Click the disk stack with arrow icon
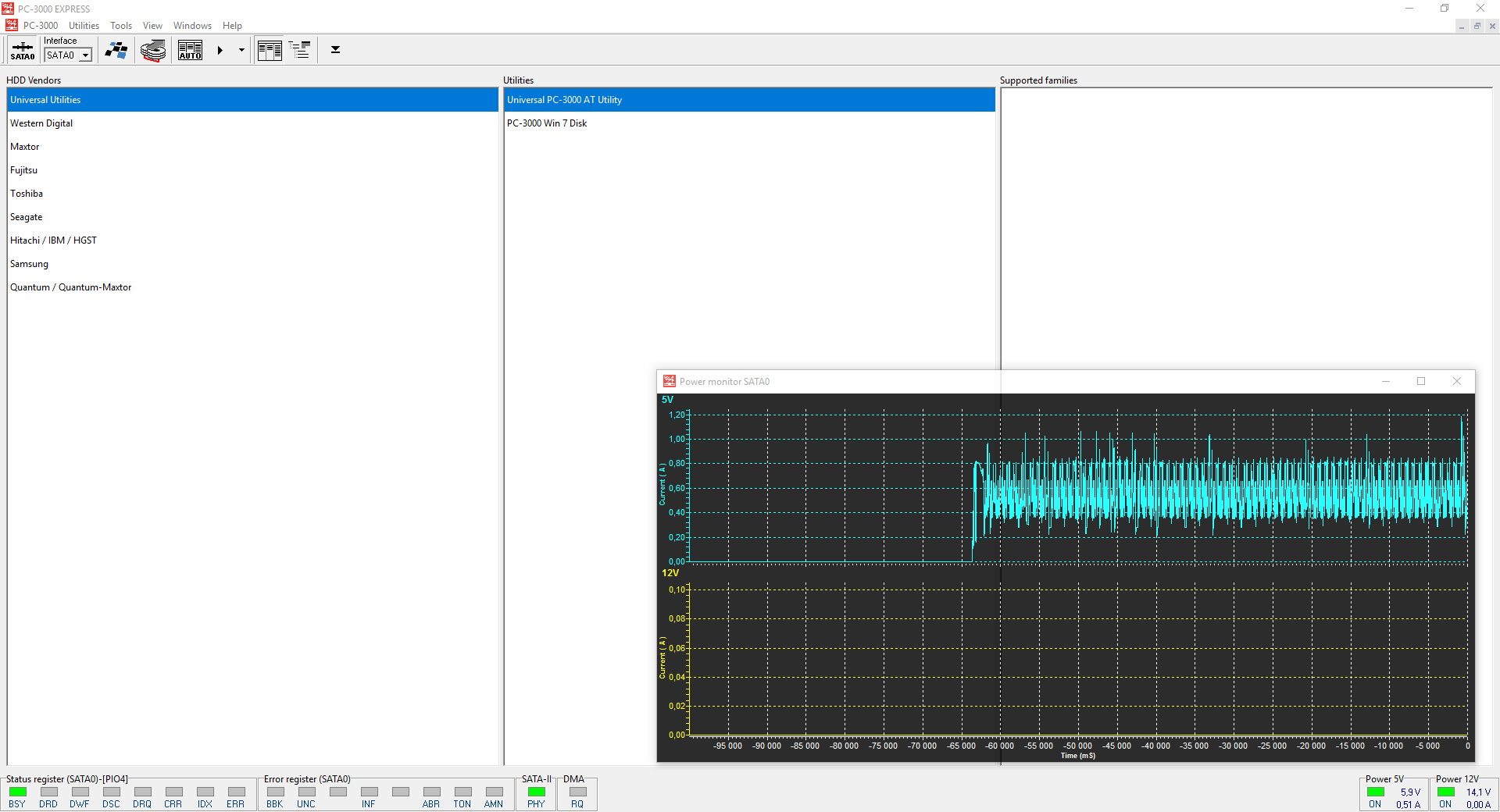This screenshot has width=1500, height=812. tap(153, 51)
